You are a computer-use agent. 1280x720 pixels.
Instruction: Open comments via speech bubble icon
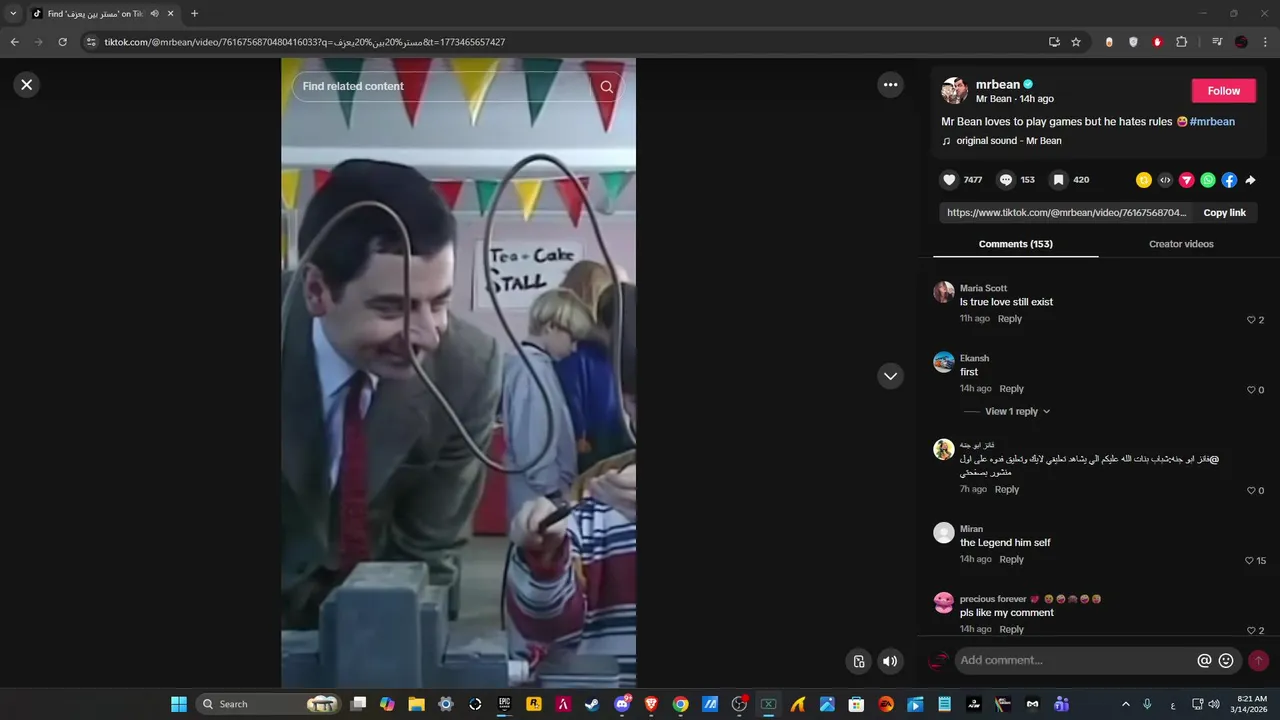point(1006,180)
